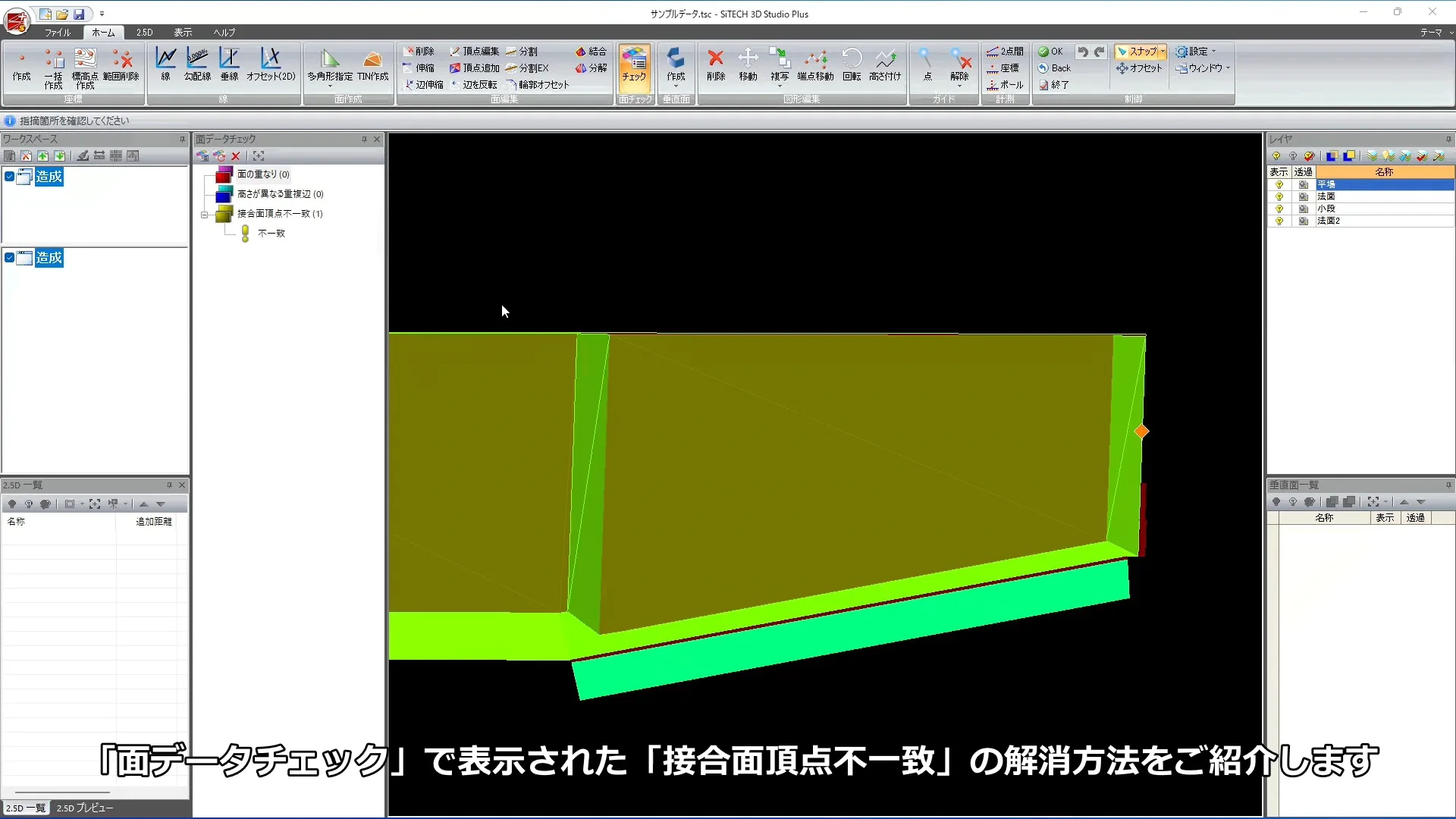Collapse the 接合面頂点不一致 tree node
The image size is (1456, 819).
pos(205,214)
